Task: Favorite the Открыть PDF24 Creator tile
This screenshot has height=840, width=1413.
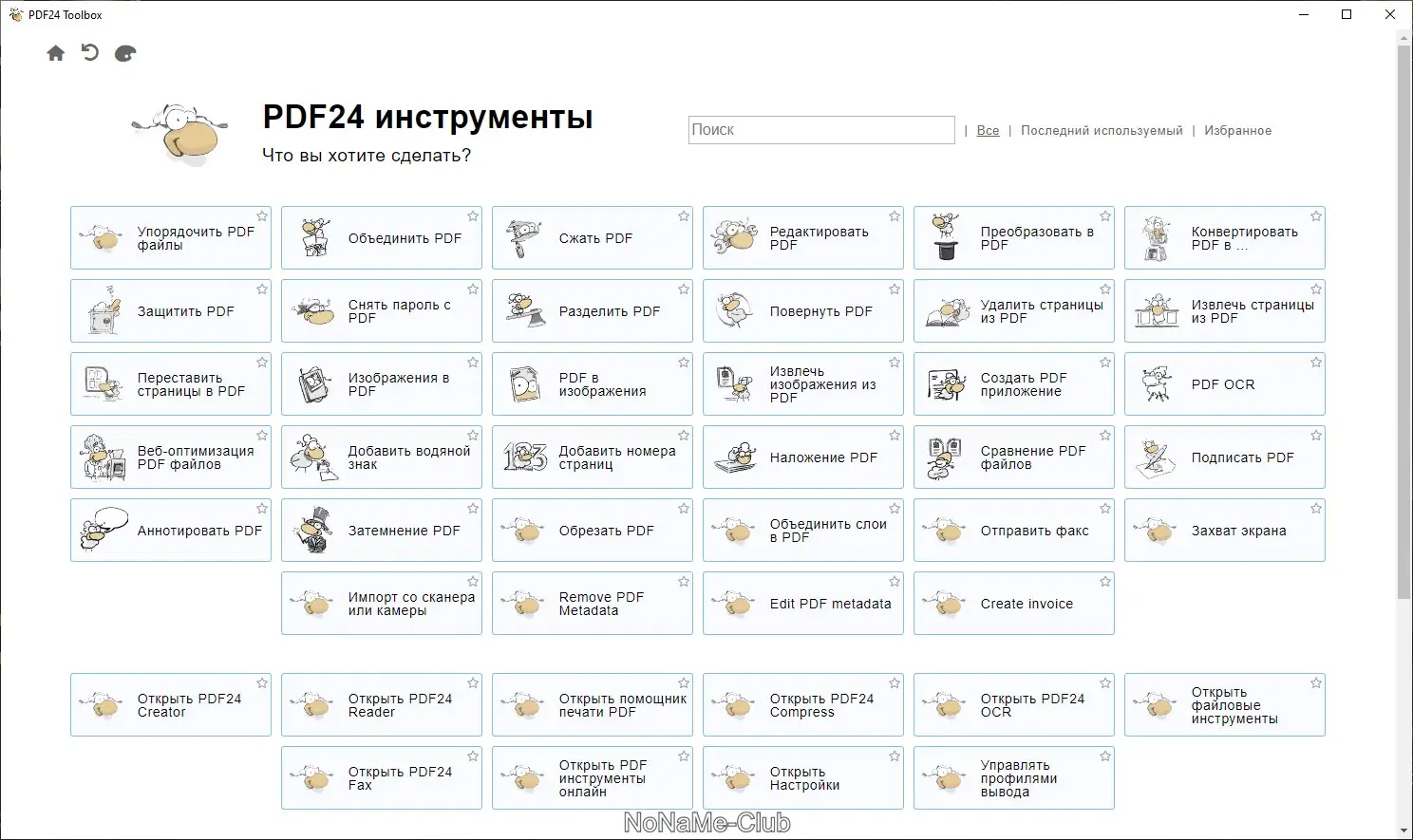Action: [x=262, y=683]
